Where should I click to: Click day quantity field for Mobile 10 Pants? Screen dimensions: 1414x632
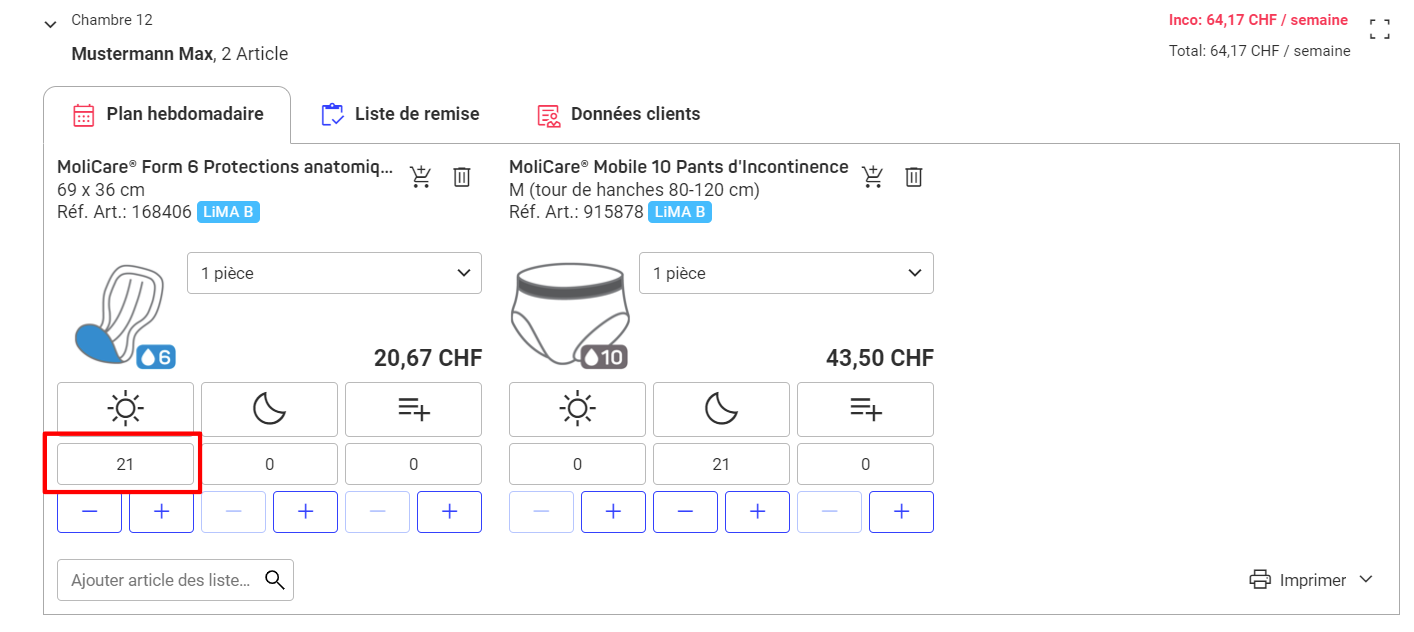(577, 464)
